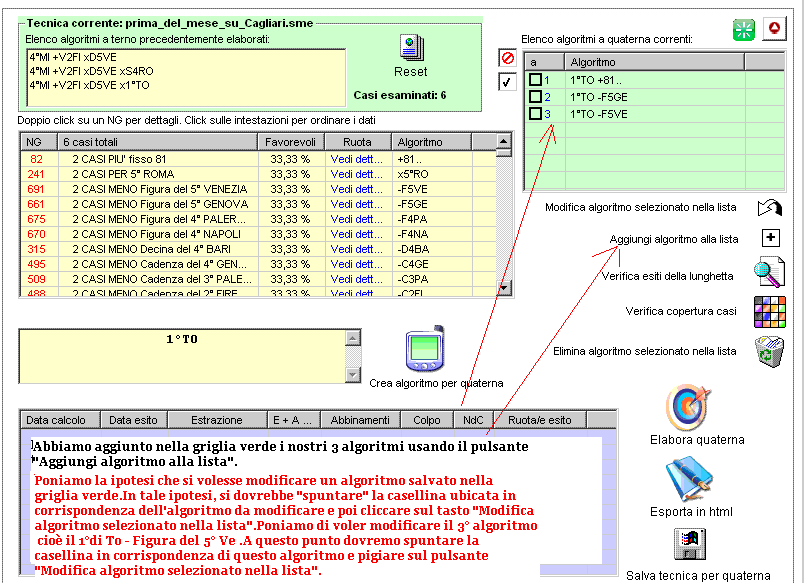The image size is (804, 583).
Task: Click inside the 1°TO algorithm text box
Action: [x=183, y=356]
